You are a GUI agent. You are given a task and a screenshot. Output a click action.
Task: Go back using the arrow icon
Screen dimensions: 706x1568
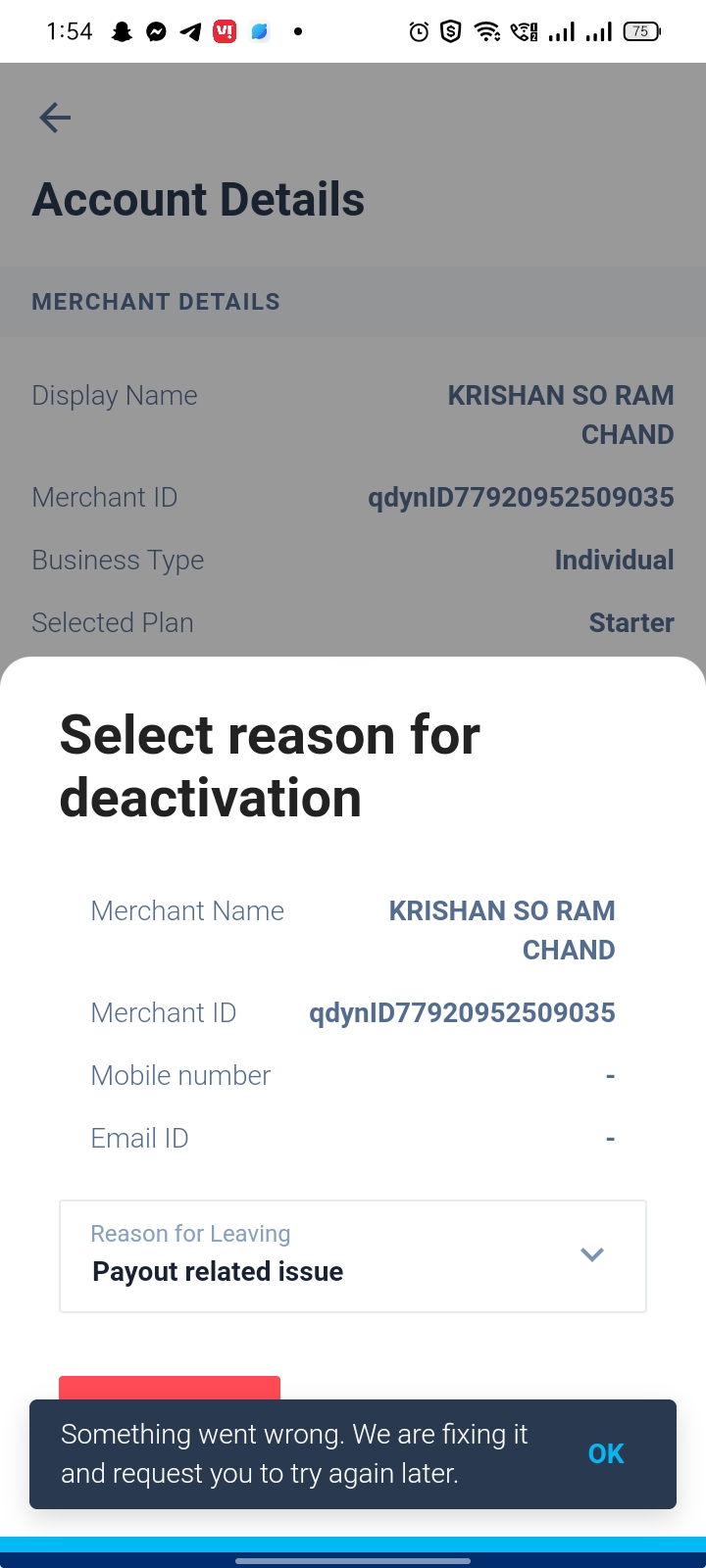click(55, 118)
